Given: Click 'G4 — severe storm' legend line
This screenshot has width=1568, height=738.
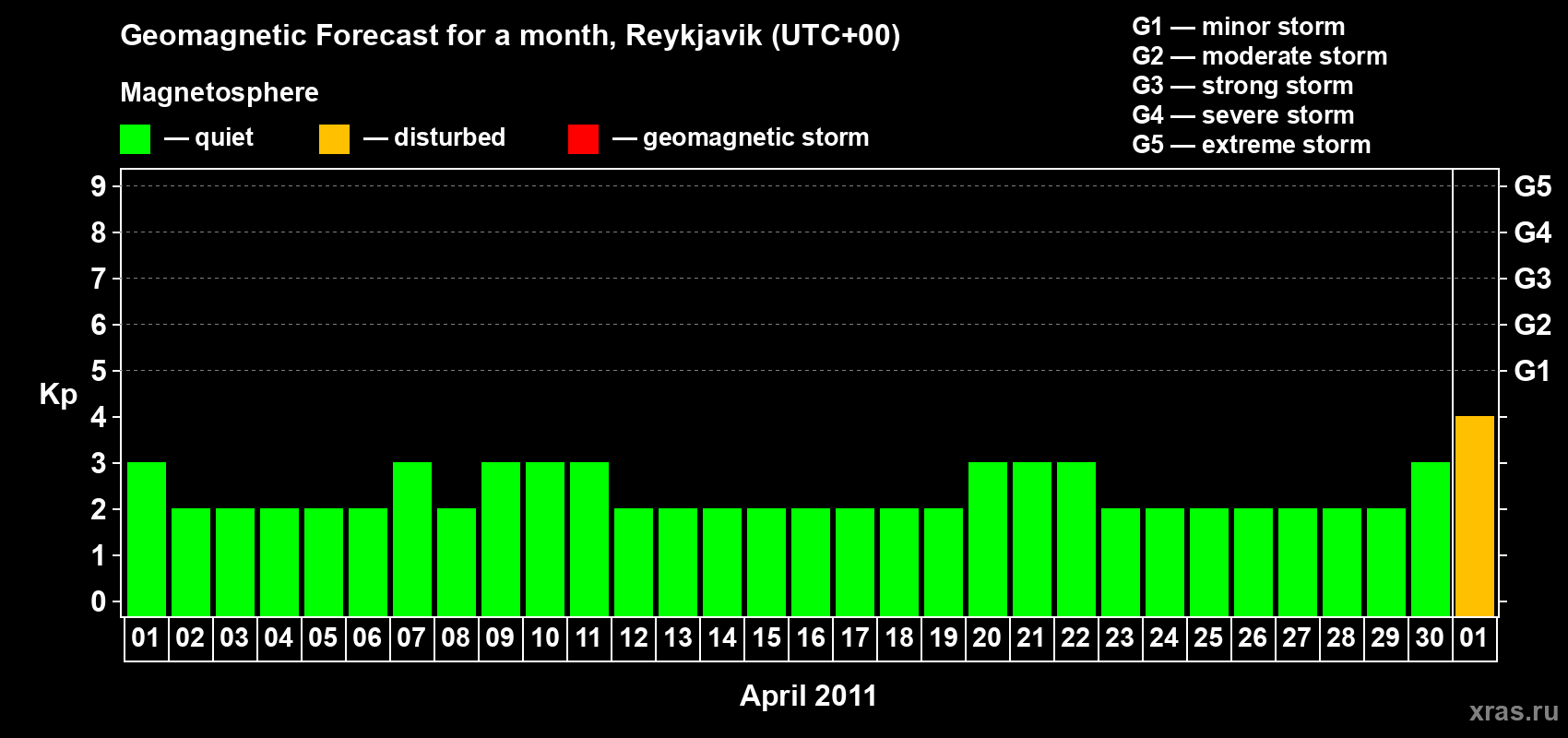Looking at the screenshot, I should pos(1243,115).
